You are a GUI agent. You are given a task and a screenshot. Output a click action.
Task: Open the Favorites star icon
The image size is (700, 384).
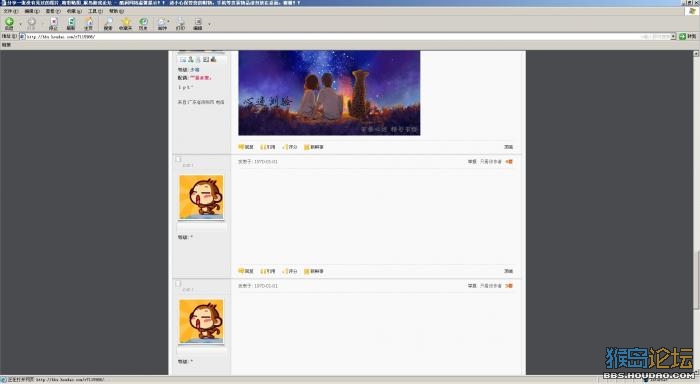click(x=125, y=23)
